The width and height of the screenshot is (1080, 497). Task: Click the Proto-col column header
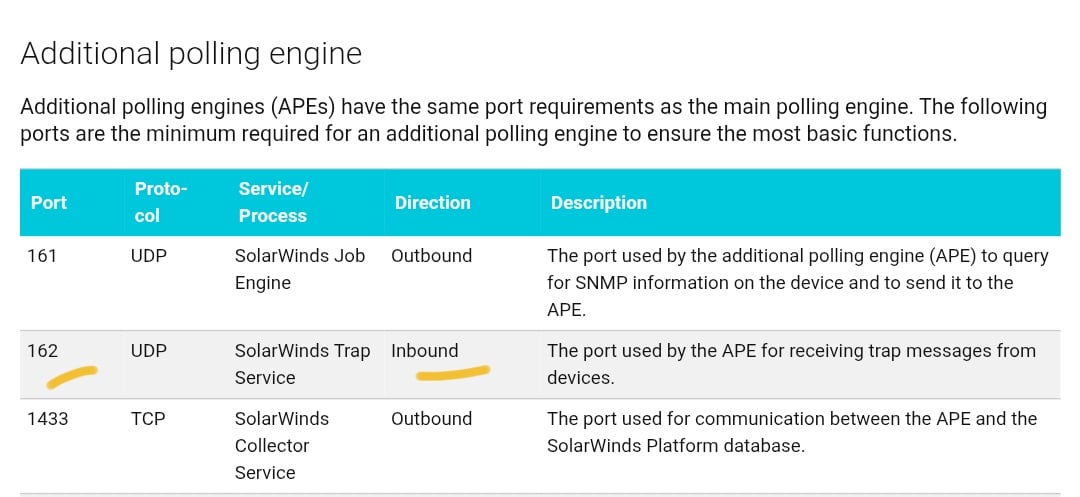pos(161,202)
